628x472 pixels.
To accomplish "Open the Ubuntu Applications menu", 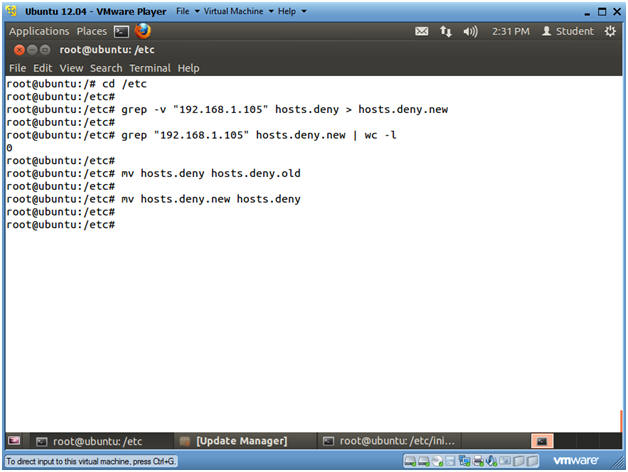I will [x=39, y=31].
